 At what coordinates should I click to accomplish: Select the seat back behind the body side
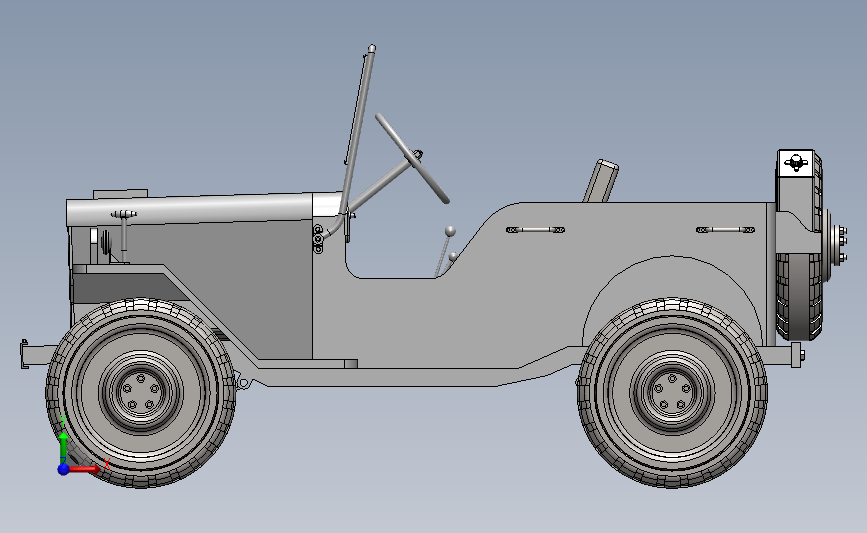point(600,181)
